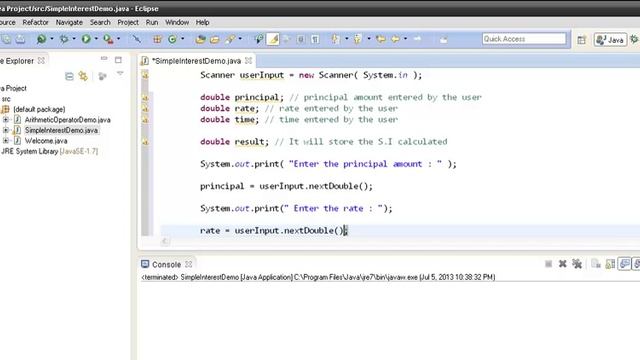Click warning marker beside 'double result' line
640x360 pixels.
click(x=145, y=142)
